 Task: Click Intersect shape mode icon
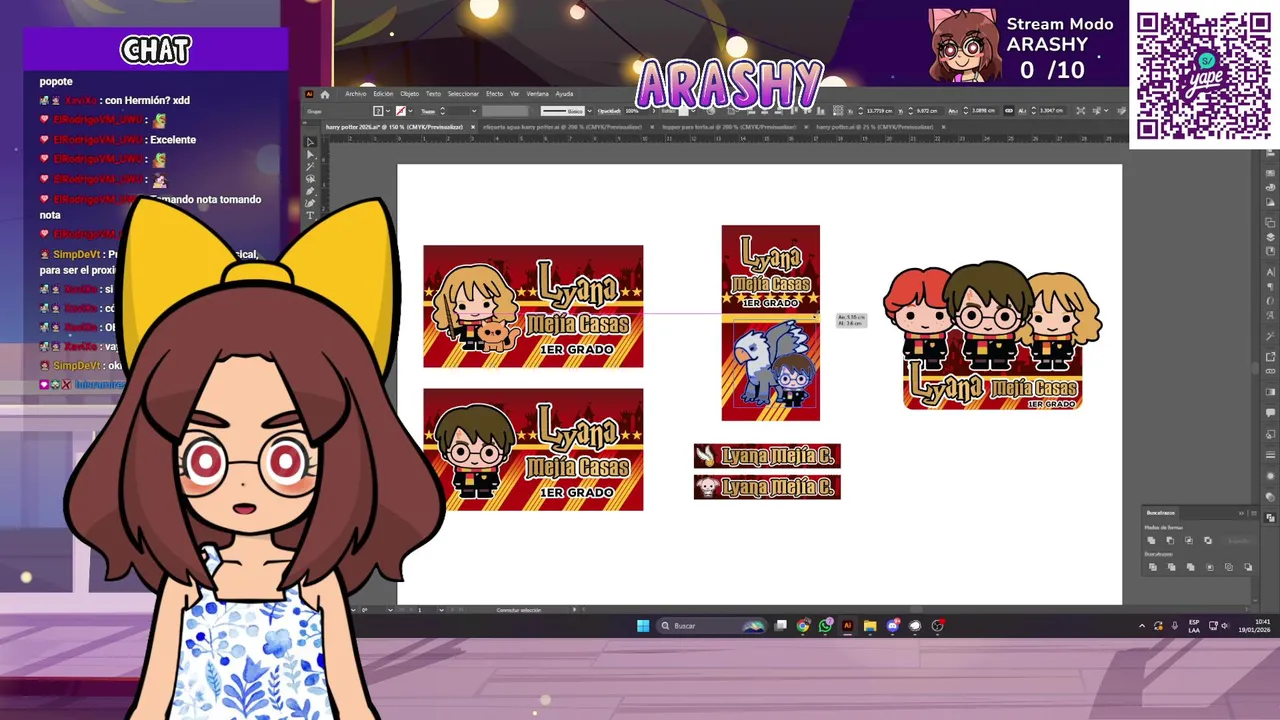[x=1189, y=540]
